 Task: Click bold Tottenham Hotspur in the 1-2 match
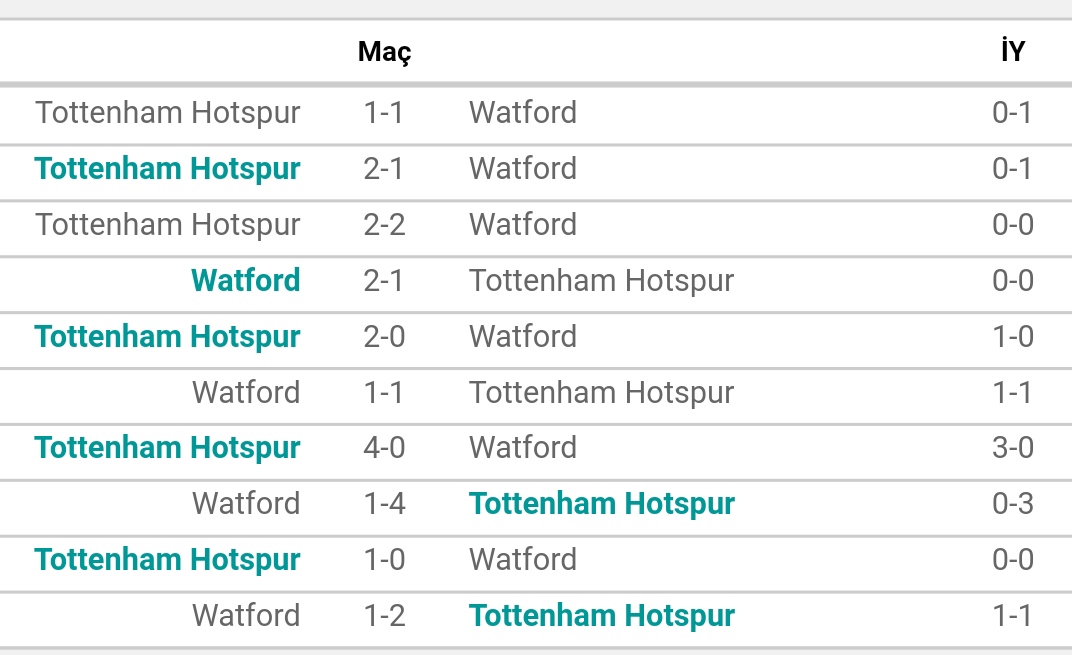(x=602, y=617)
